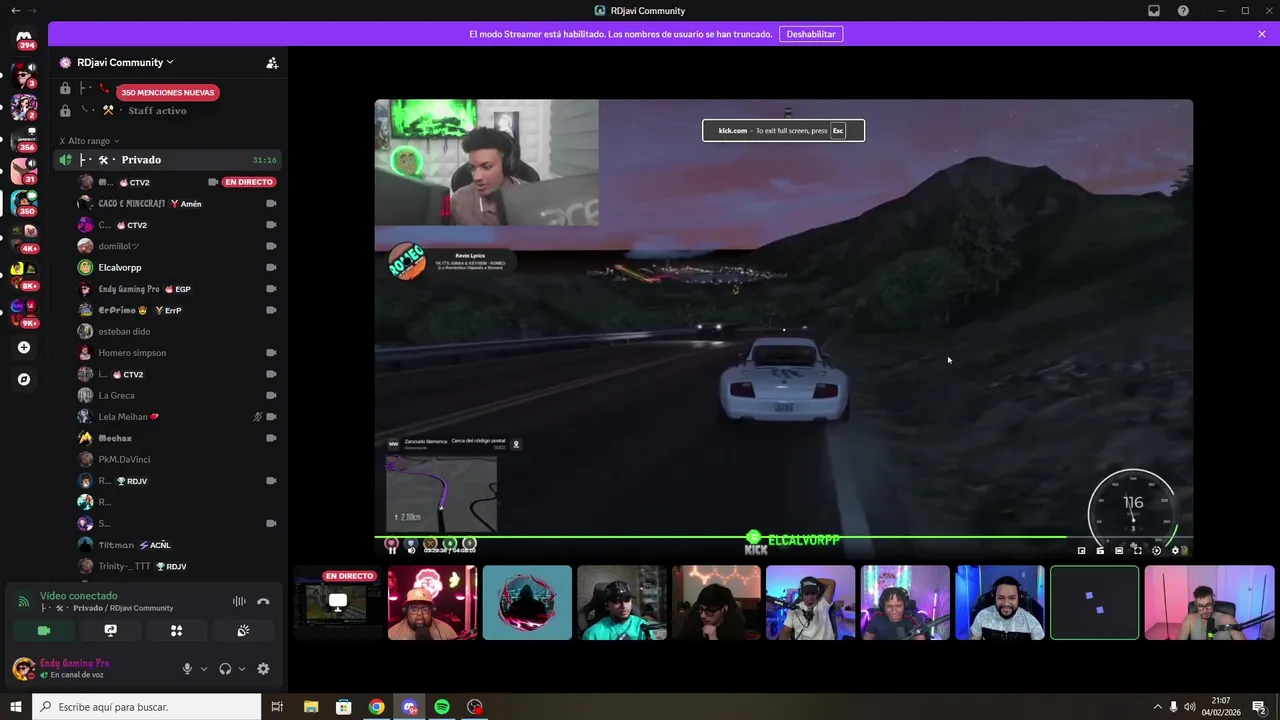The image size is (1280, 720).
Task: Open the soundboard button
Action: pyautogui.click(x=243, y=630)
